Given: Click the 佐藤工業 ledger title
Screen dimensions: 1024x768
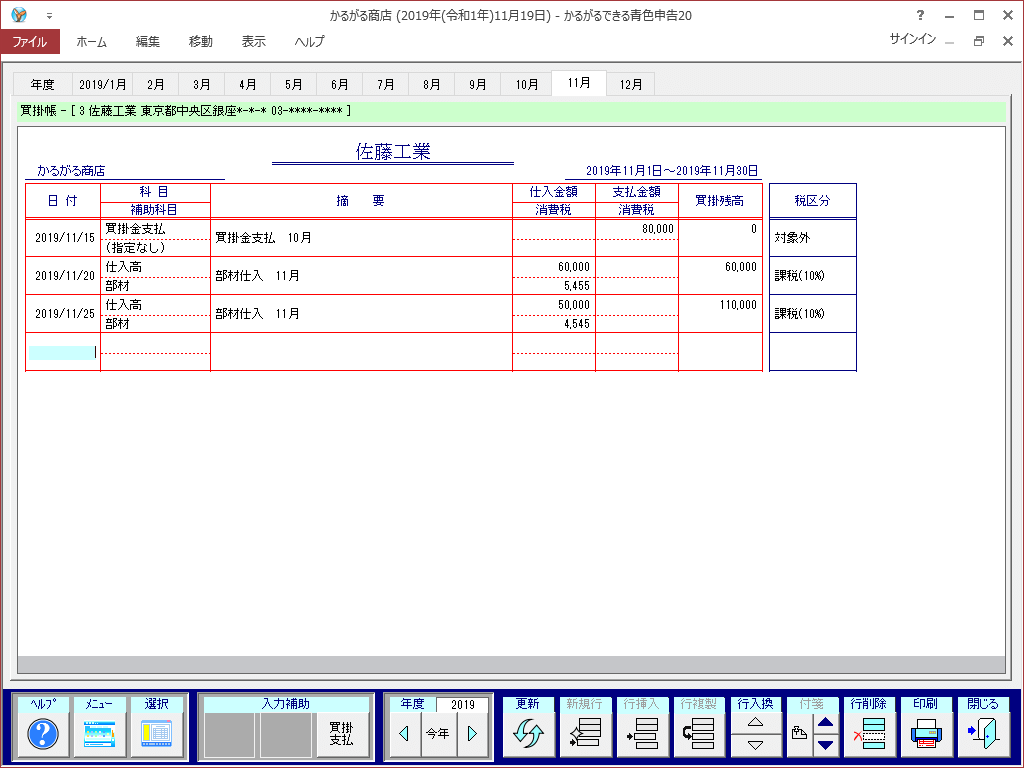Looking at the screenshot, I should click(392, 152).
